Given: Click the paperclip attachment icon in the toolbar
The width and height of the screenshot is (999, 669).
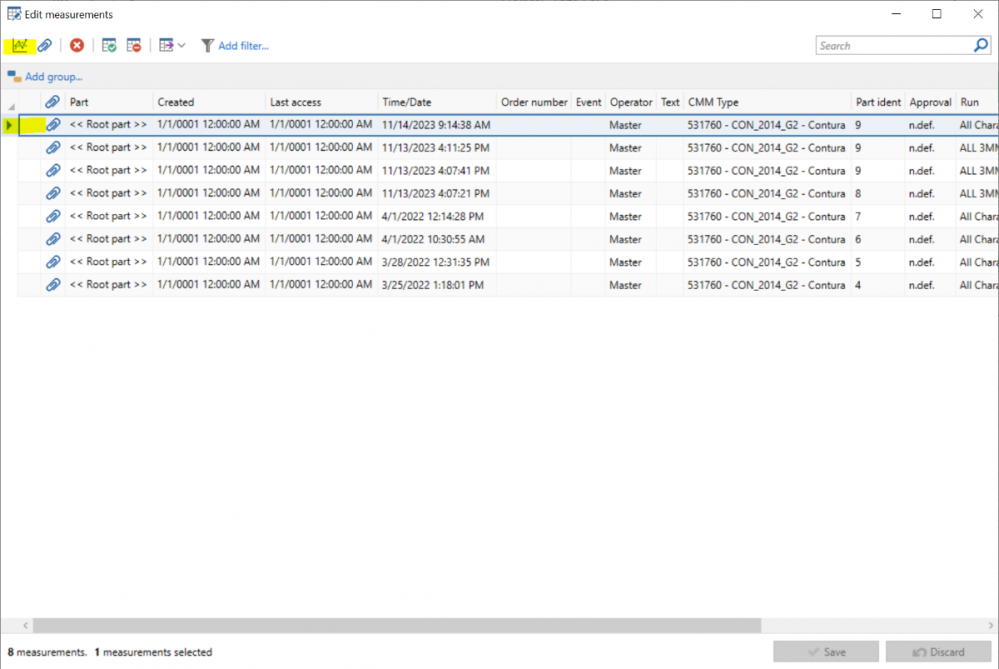Looking at the screenshot, I should pyautogui.click(x=45, y=46).
